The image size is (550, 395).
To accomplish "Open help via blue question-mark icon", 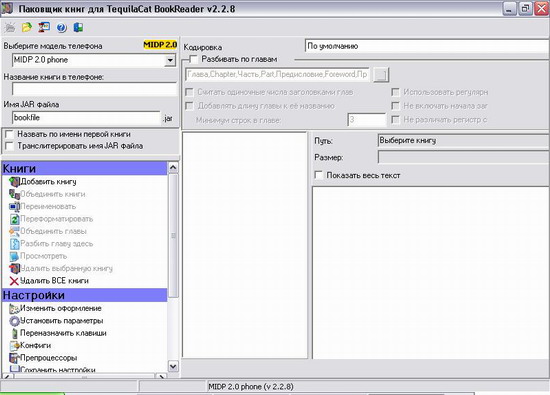I will pos(61,28).
